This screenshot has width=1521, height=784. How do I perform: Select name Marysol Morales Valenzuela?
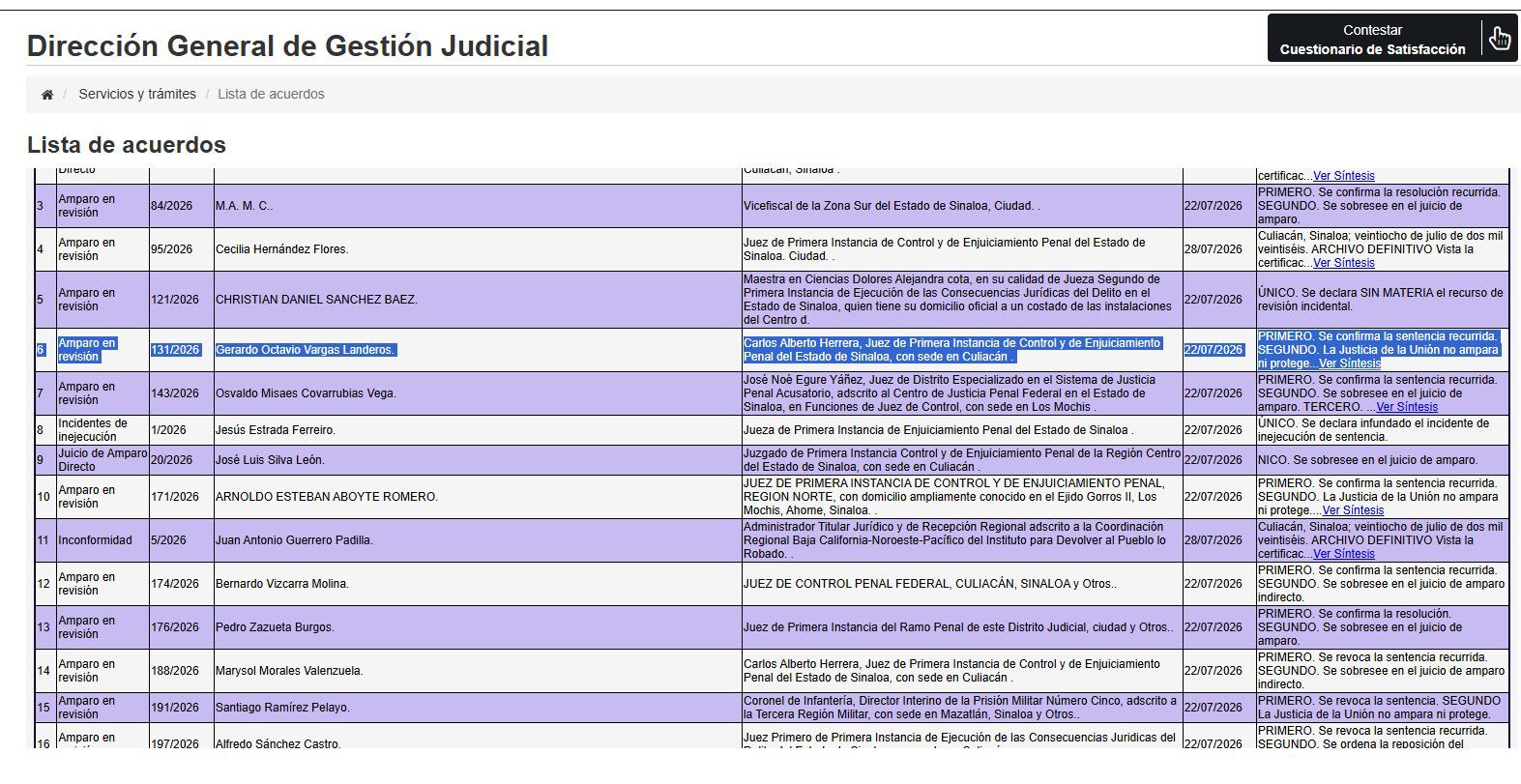tap(289, 671)
